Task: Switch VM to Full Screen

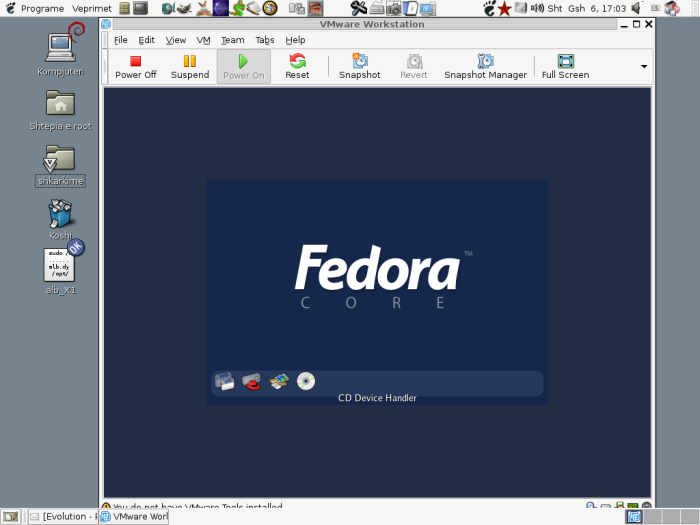Action: pyautogui.click(x=566, y=67)
